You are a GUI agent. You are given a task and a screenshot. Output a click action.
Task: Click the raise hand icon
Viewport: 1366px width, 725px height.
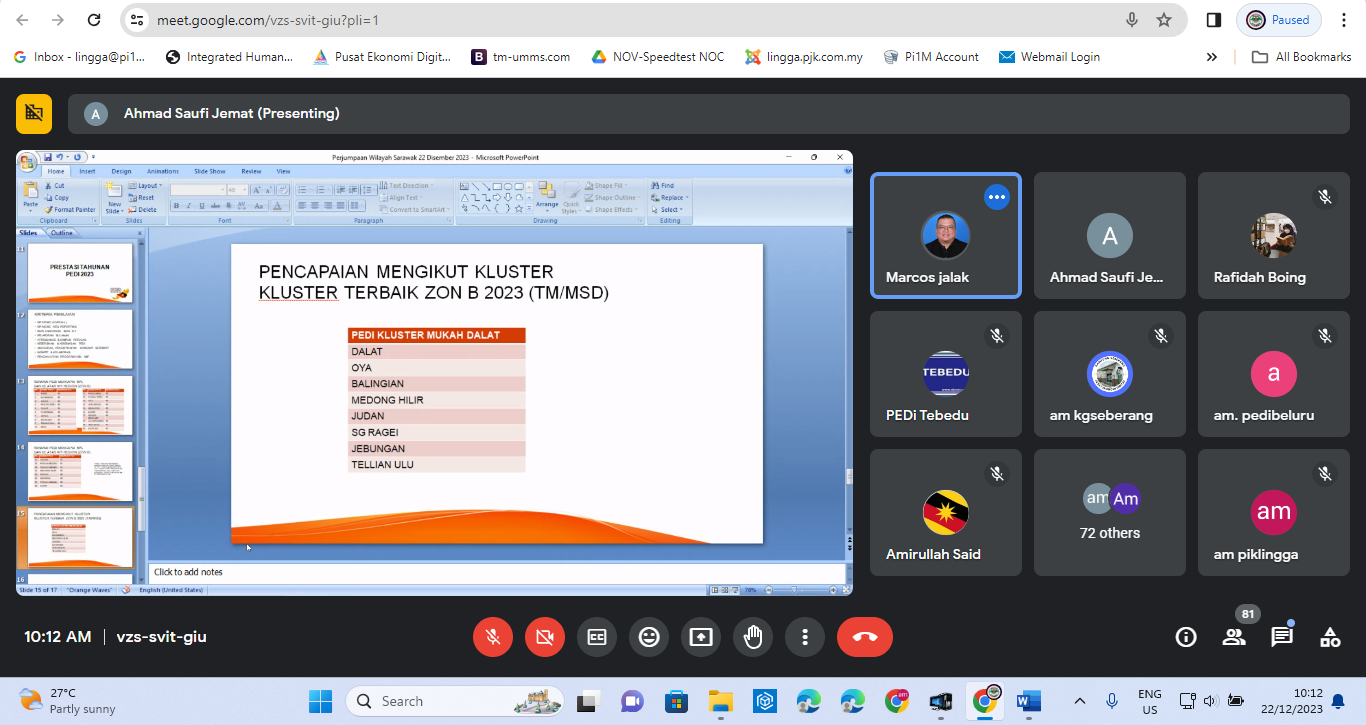[x=753, y=637]
